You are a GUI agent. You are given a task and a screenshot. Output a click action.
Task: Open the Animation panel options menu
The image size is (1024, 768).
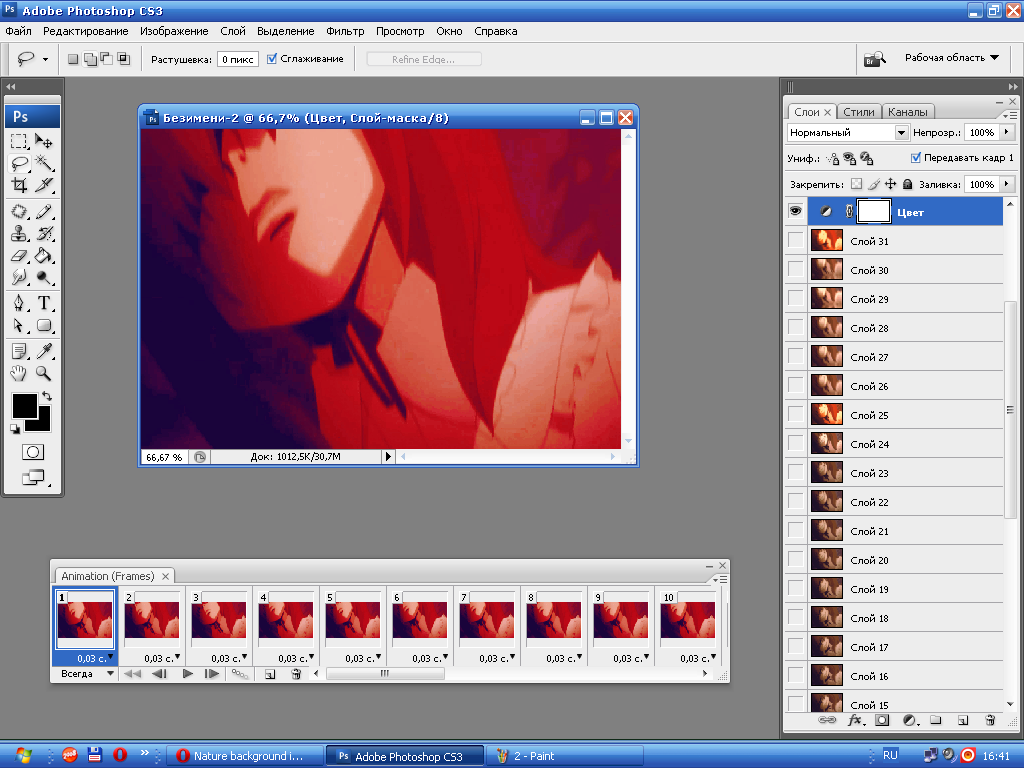[x=721, y=579]
